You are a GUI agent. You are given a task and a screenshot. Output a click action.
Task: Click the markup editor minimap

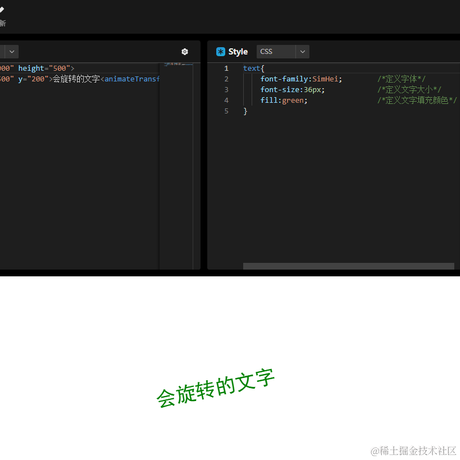point(179,64)
